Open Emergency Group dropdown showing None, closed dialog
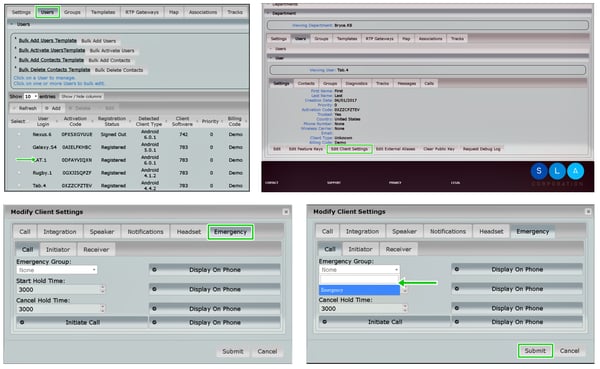 57,270
